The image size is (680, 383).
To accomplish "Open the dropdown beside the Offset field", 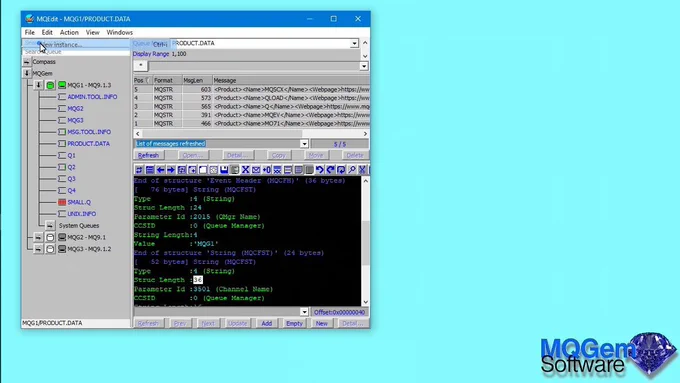I will tap(304, 312).
